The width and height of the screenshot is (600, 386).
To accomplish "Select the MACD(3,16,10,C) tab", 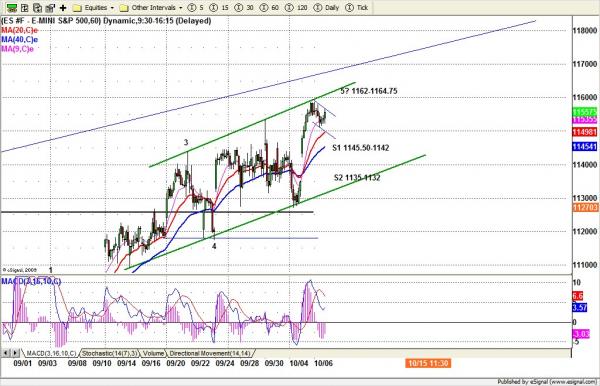I will [51, 353].
